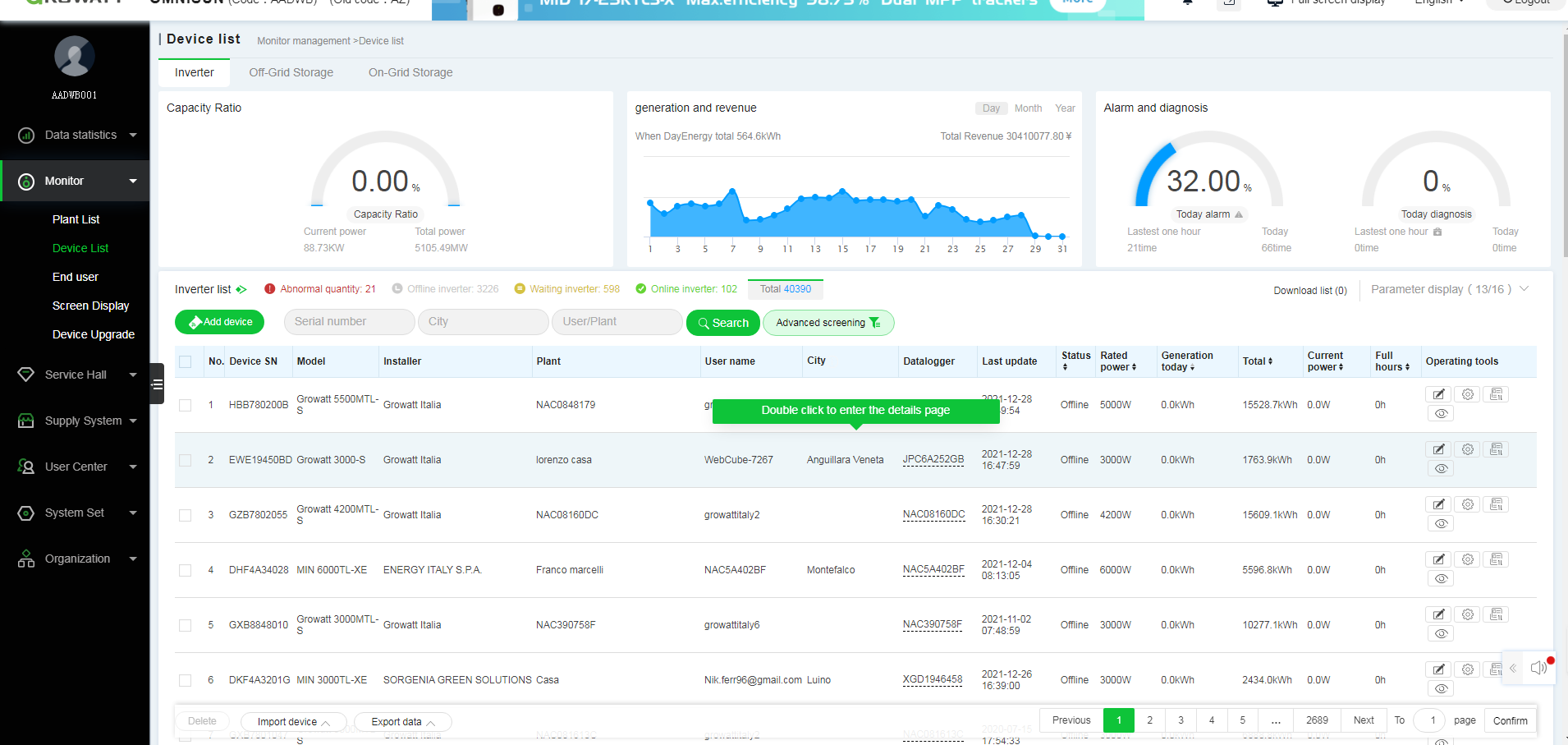Click the Serial number search field
The width and height of the screenshot is (1568, 745).
pyautogui.click(x=349, y=321)
